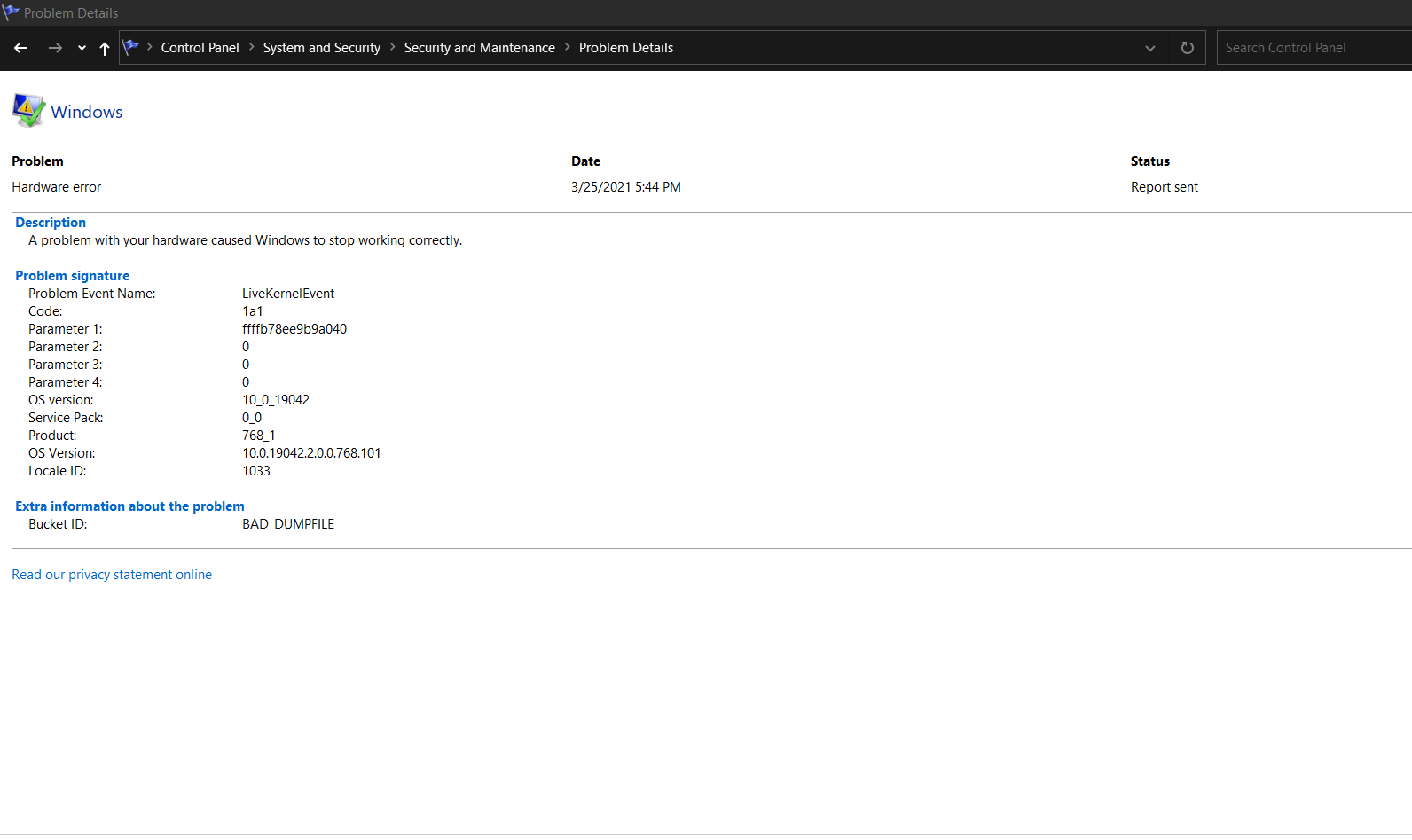Open the privacy statement online link

pyautogui.click(x=112, y=575)
